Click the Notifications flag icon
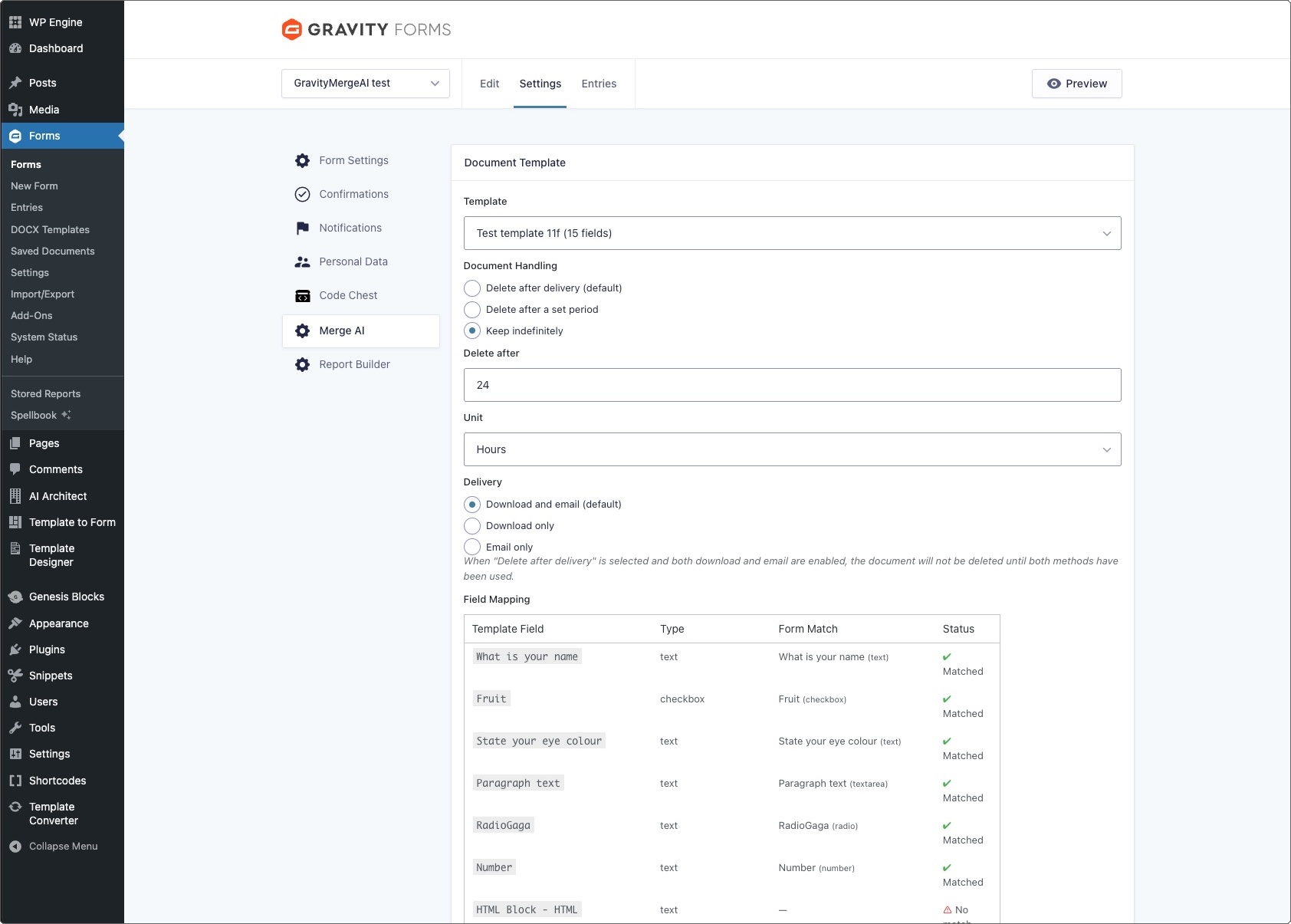 (x=302, y=228)
